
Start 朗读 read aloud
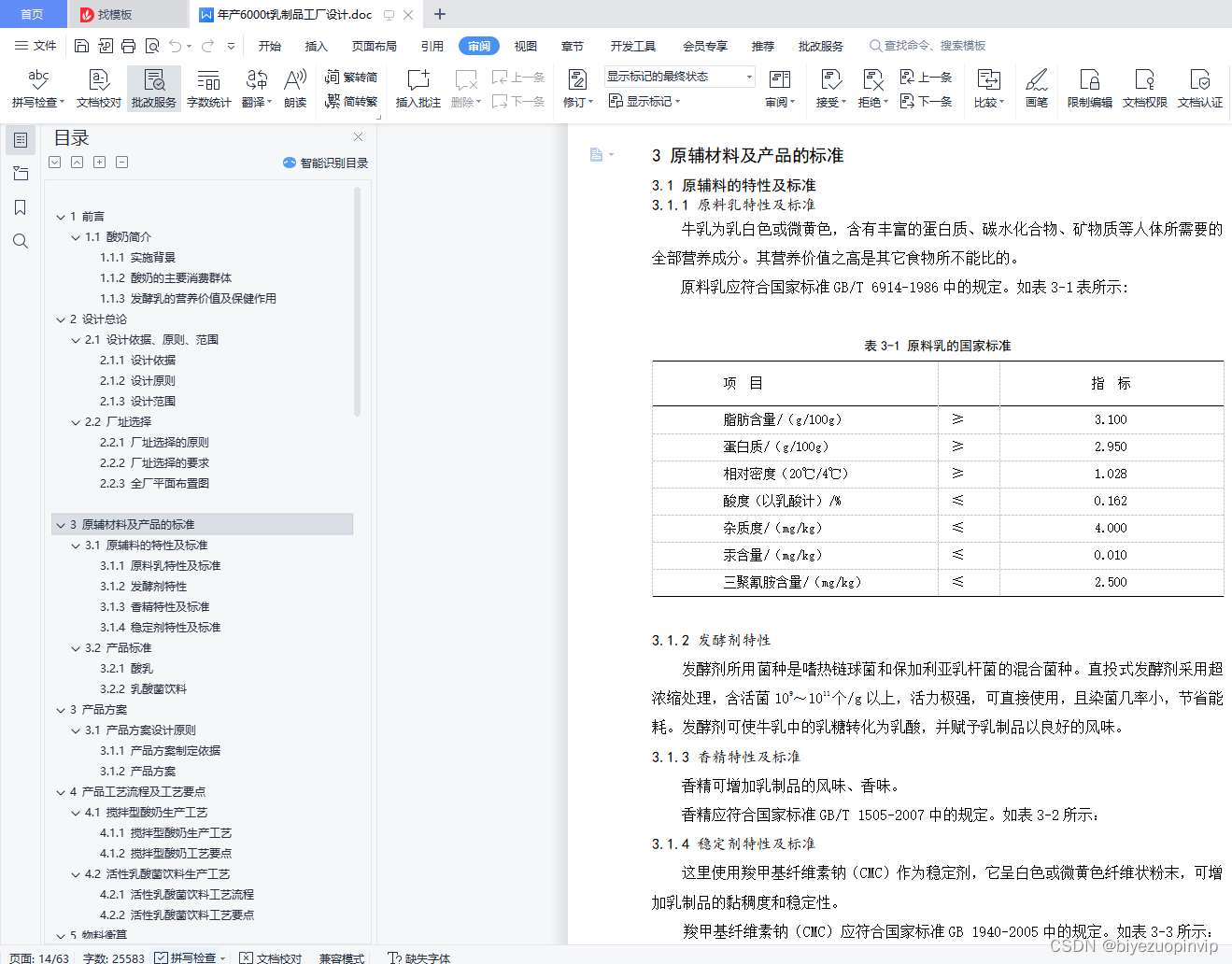[x=295, y=89]
